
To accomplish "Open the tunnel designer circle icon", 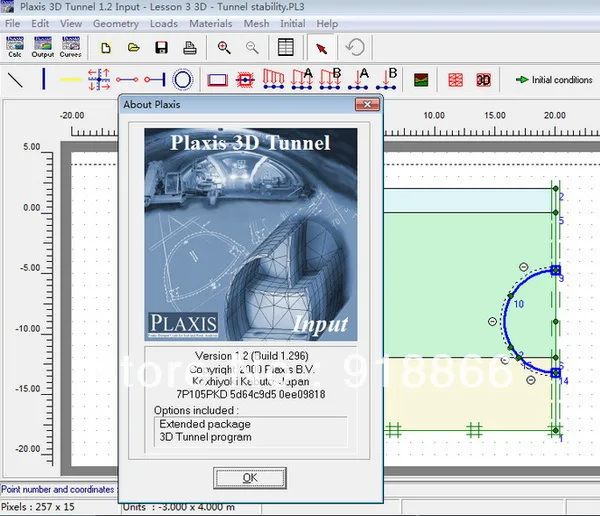I will click(183, 80).
